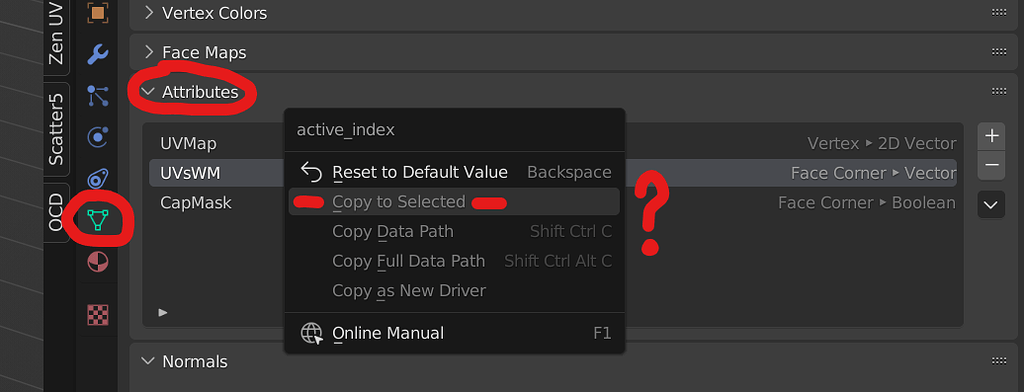This screenshot has width=1024, height=392.
Task: Choose Copy Data Path entry
Action: 455,231
